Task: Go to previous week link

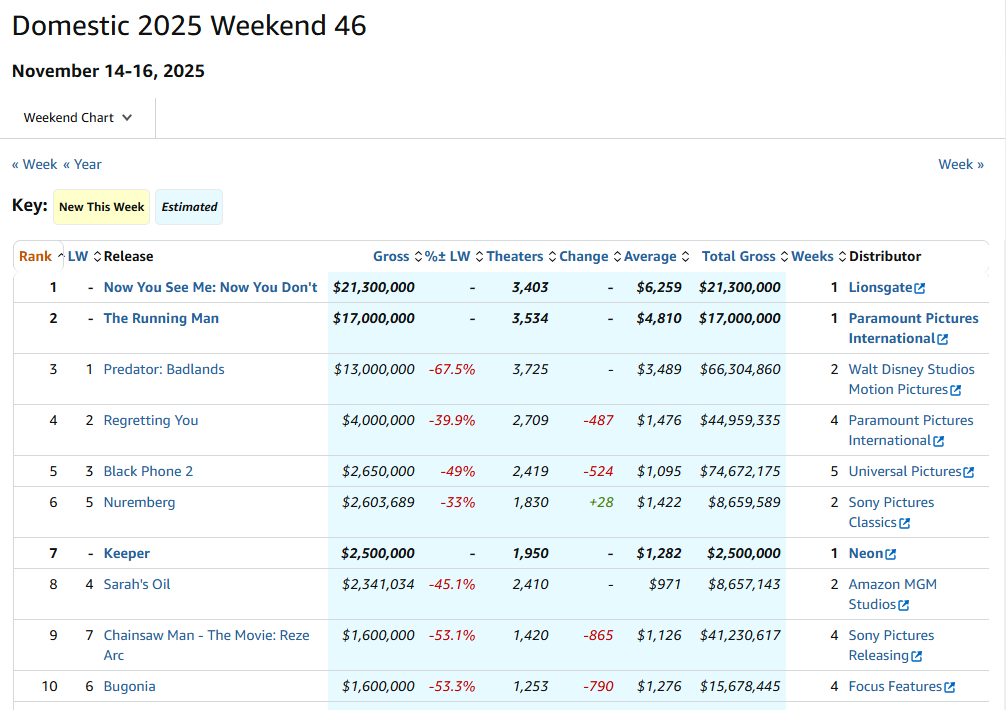Action: [35, 164]
